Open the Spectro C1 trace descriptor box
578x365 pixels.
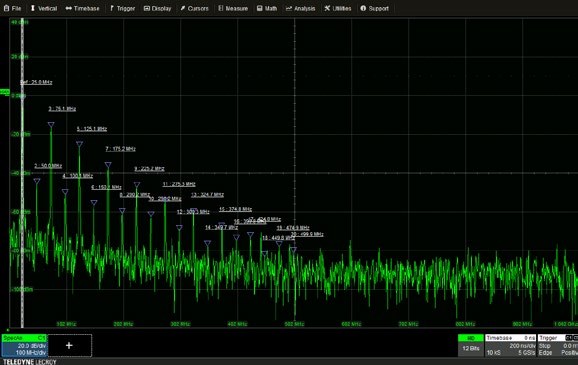click(x=24, y=345)
